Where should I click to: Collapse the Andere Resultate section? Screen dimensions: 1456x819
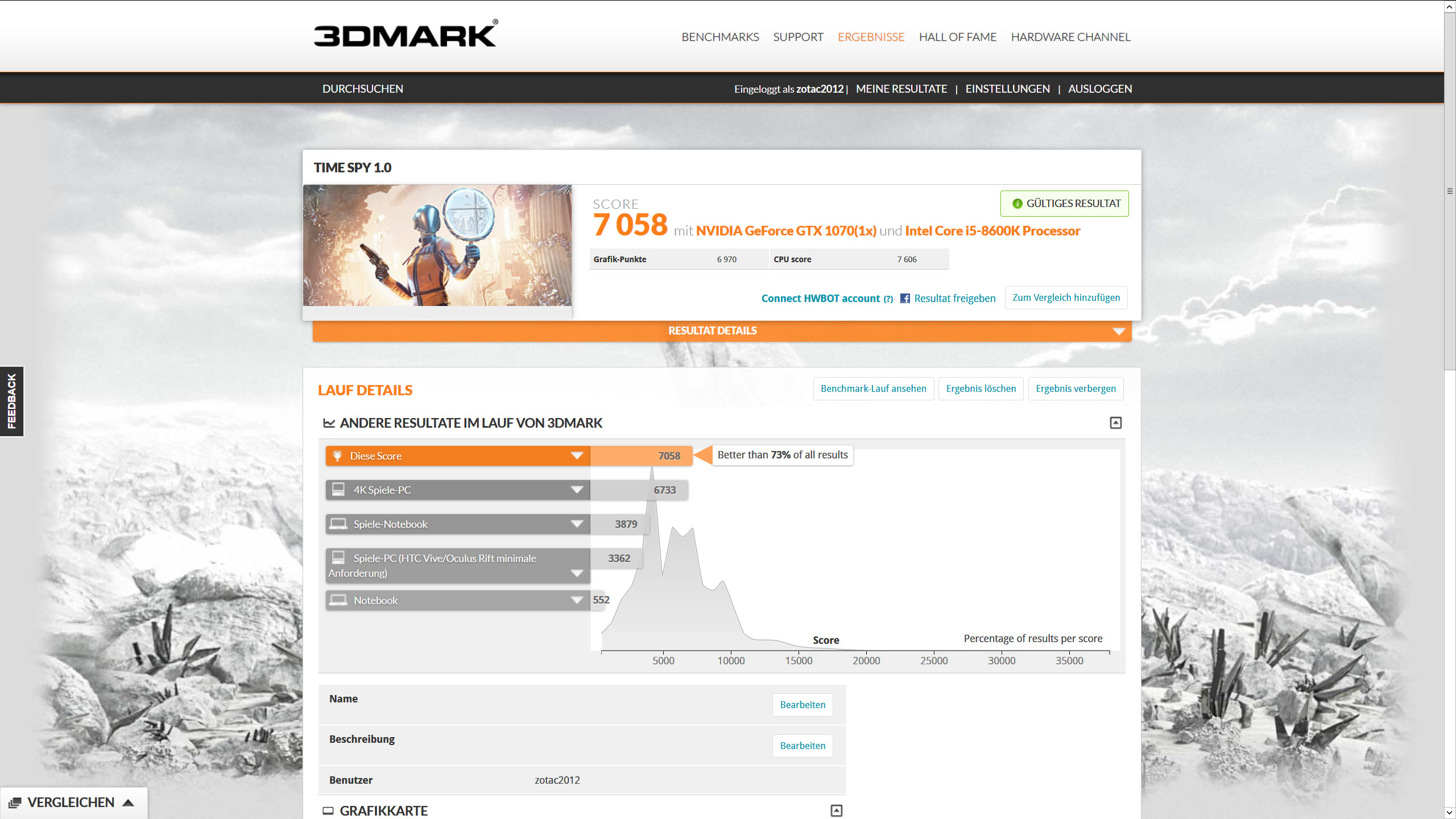tap(1116, 423)
